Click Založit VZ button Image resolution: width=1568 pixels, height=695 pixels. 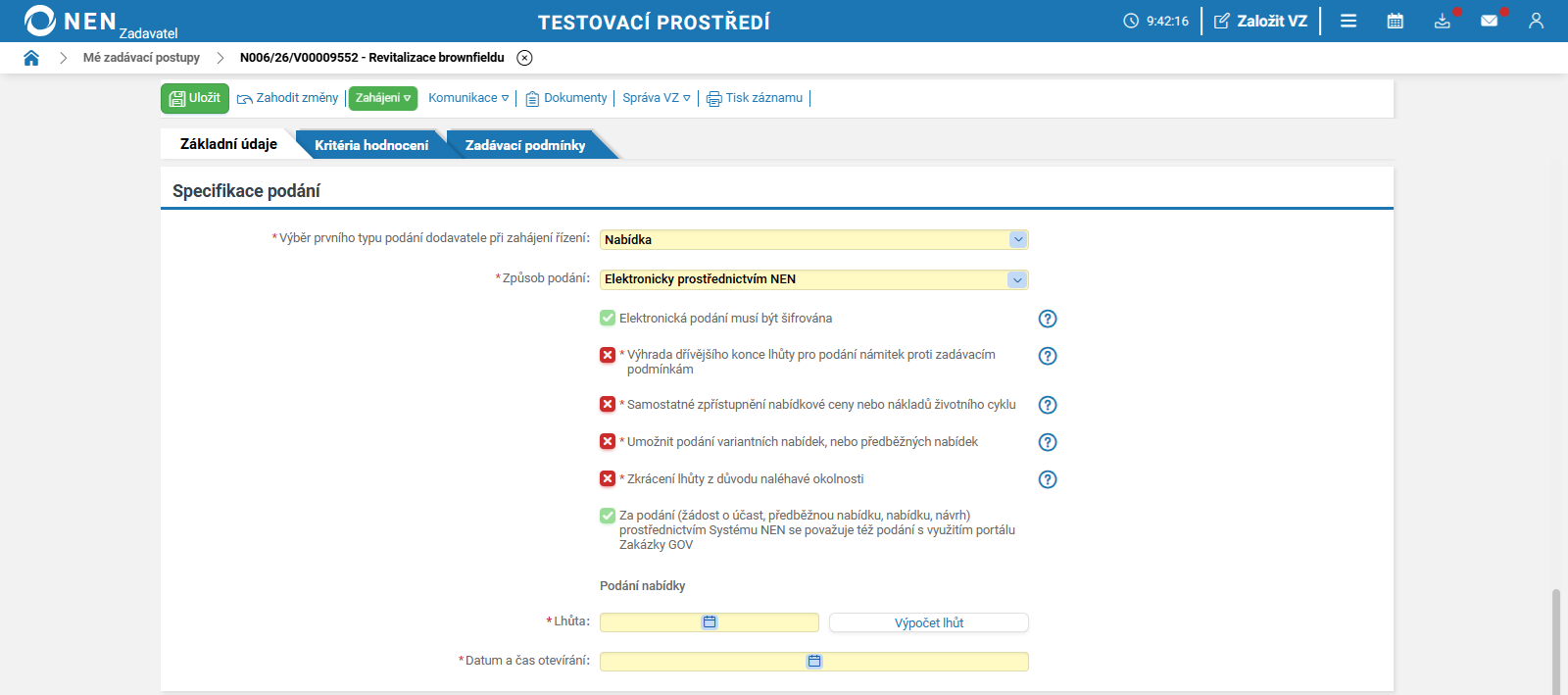click(1260, 21)
